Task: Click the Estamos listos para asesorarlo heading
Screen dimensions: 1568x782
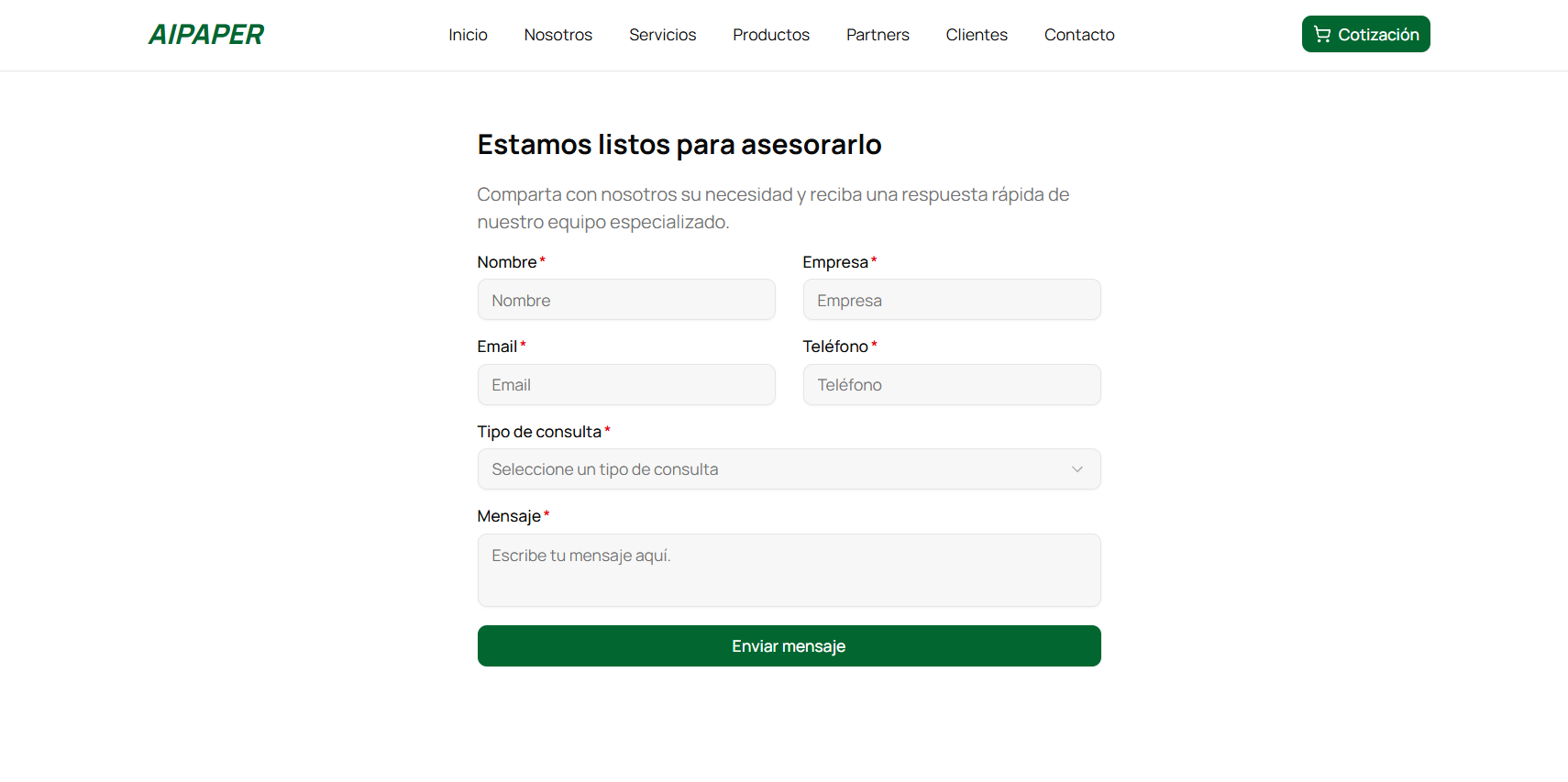Action: (x=679, y=145)
